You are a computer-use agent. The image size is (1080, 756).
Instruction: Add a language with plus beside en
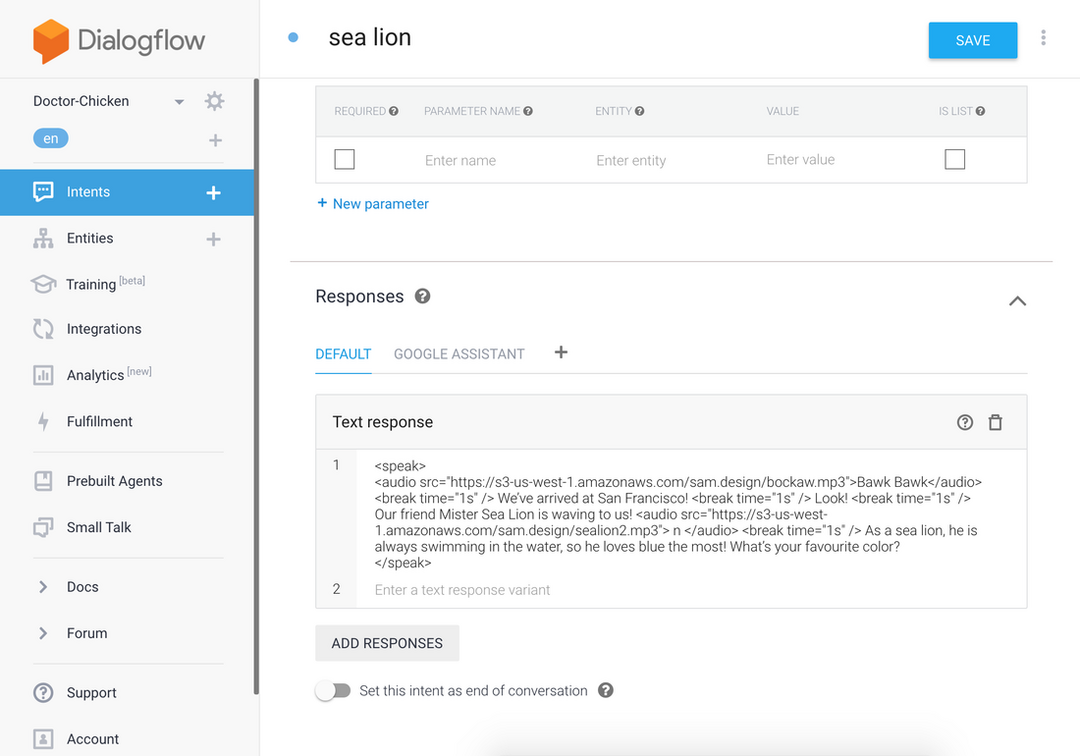click(215, 140)
